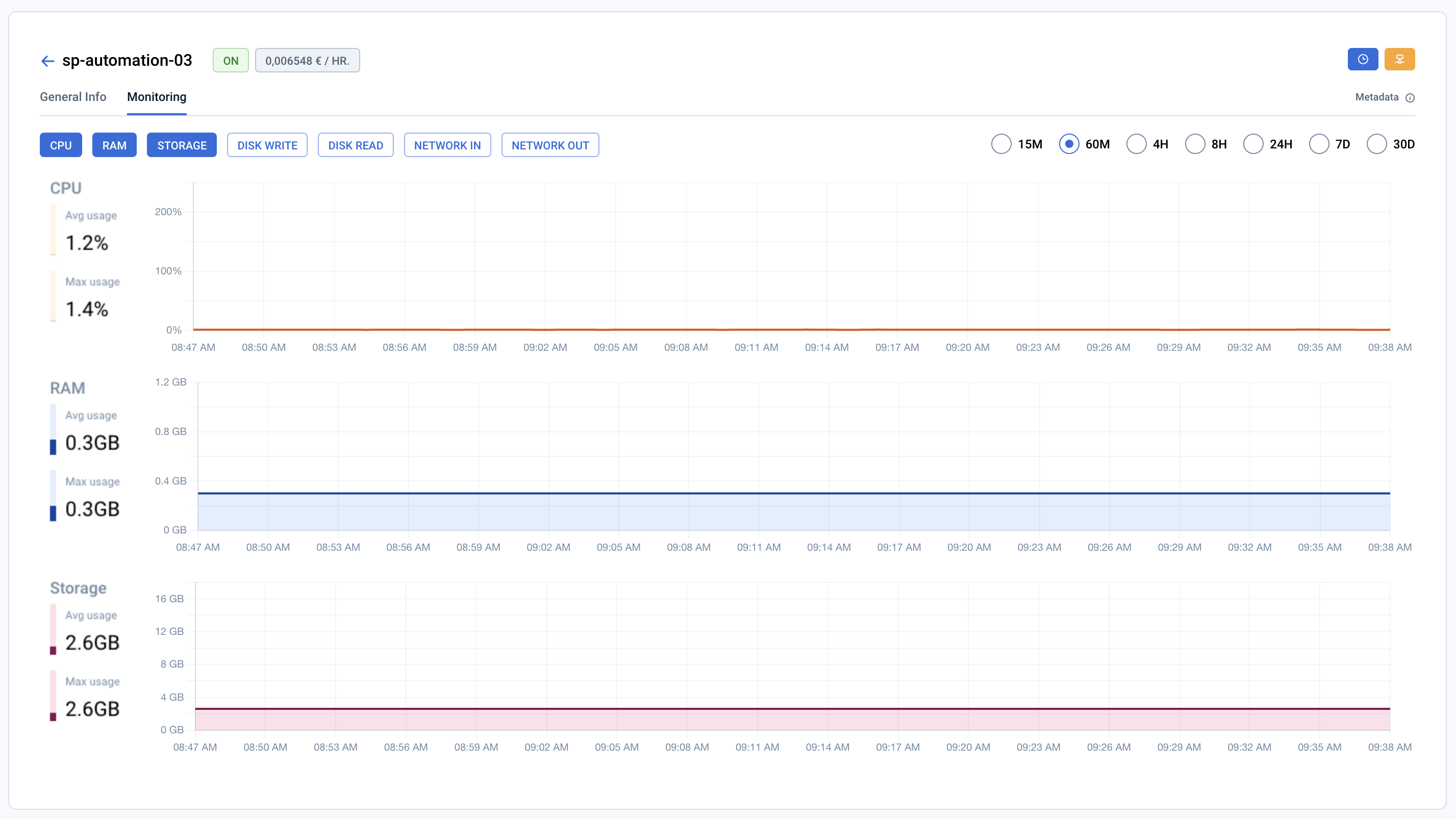Click 09:11 AM on the Storage time axis
This screenshot has width=1456, height=819.
[x=757, y=747]
